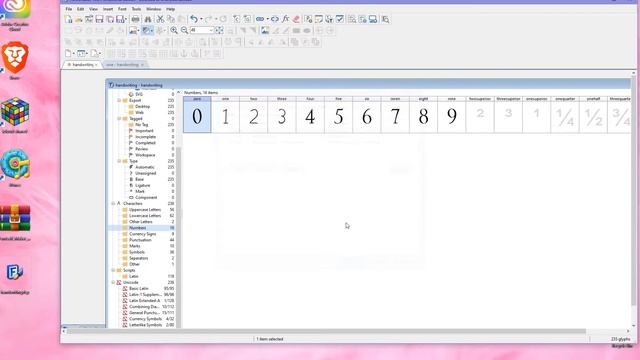
Task: Click the horizontal scrollbar at window bottom
Action: click(327, 331)
